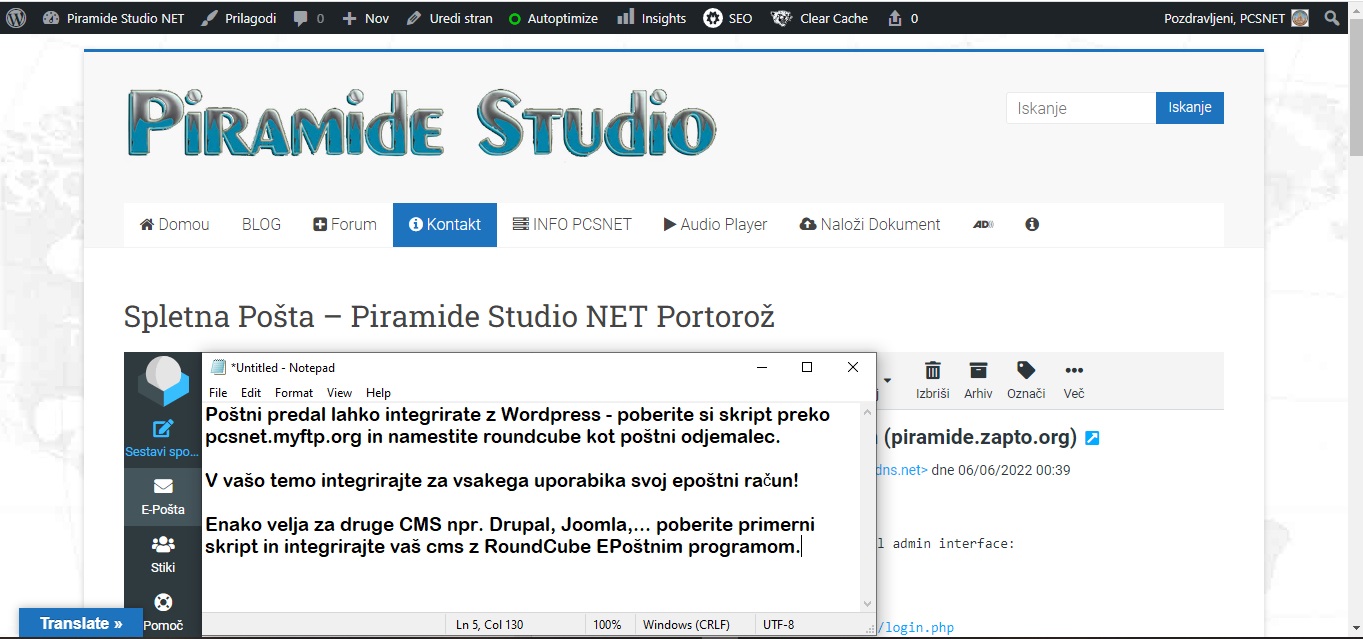Open INFO PCSNET in the navigation
Screen dimensions: 1363x639
pos(572,224)
